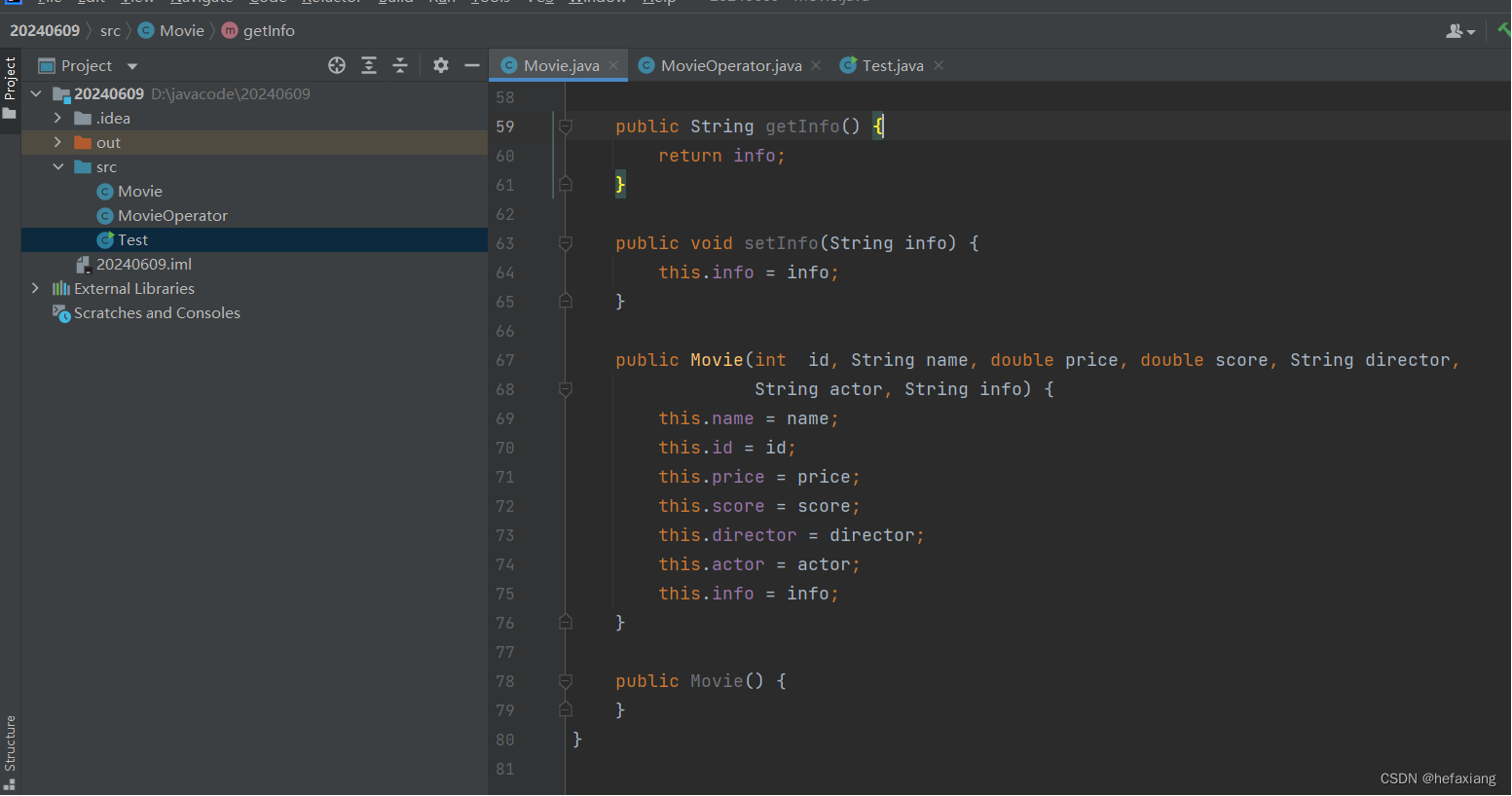The height and width of the screenshot is (796, 1512).
Task: Switch to Movie.java editor tab
Action: pos(560,65)
